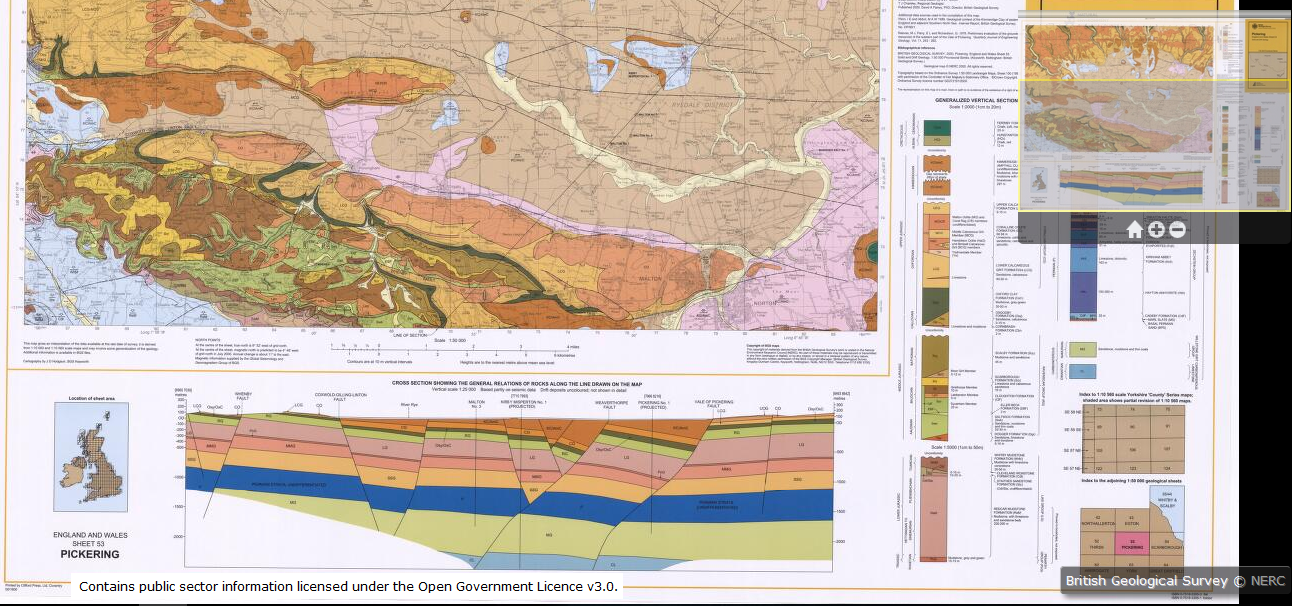Click the Open Government Licence v3.0 notice
1292x606 pixels.
[348, 587]
